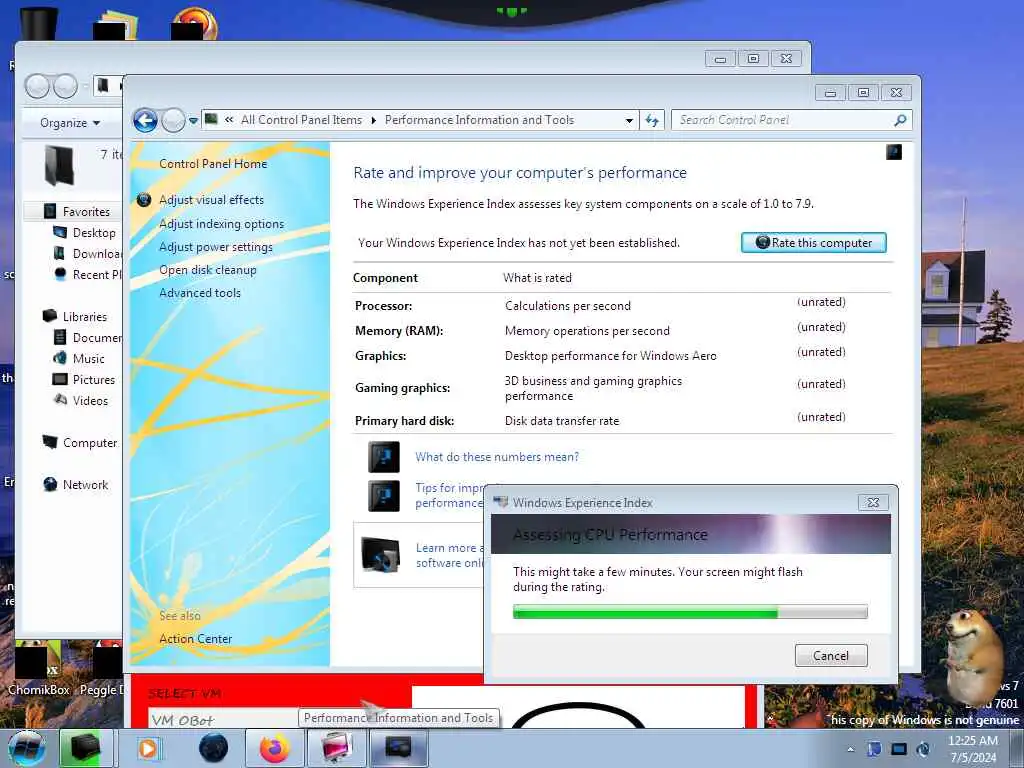Click 'All Control Panel Items' breadcrumb
The height and width of the screenshot is (768, 1024).
click(x=301, y=120)
